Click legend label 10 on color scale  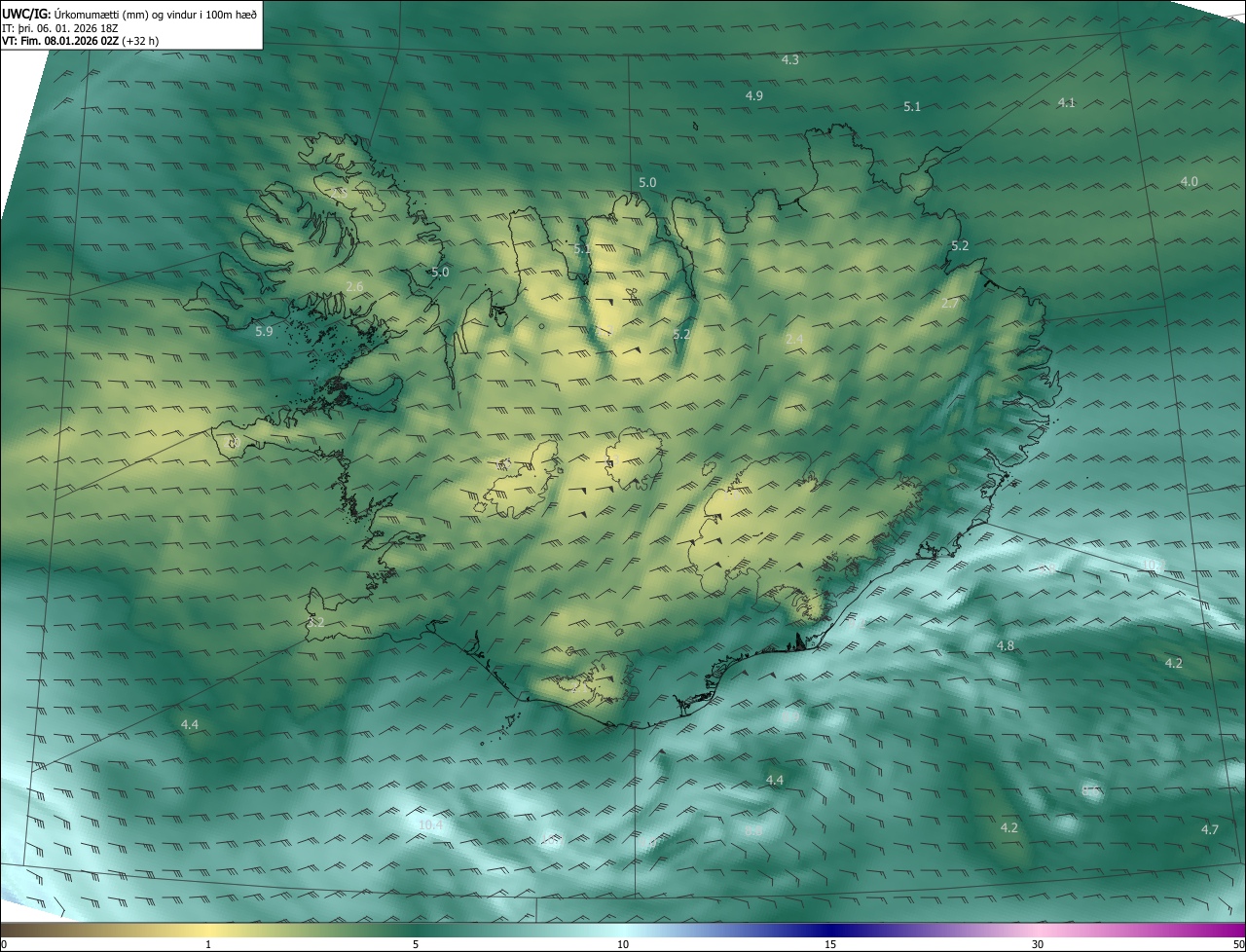pos(623,944)
